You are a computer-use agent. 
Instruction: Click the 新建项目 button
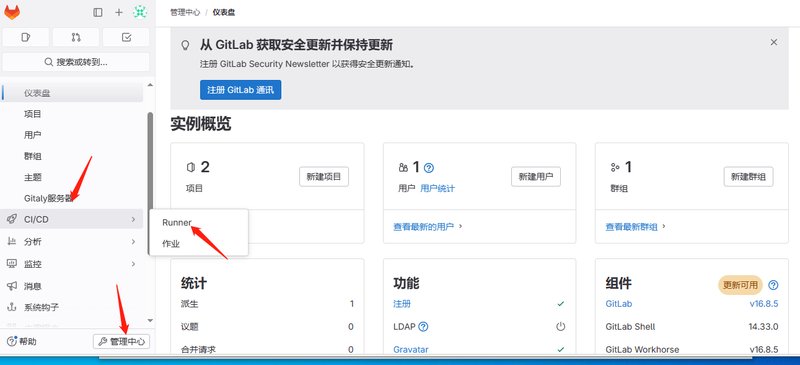coord(324,177)
